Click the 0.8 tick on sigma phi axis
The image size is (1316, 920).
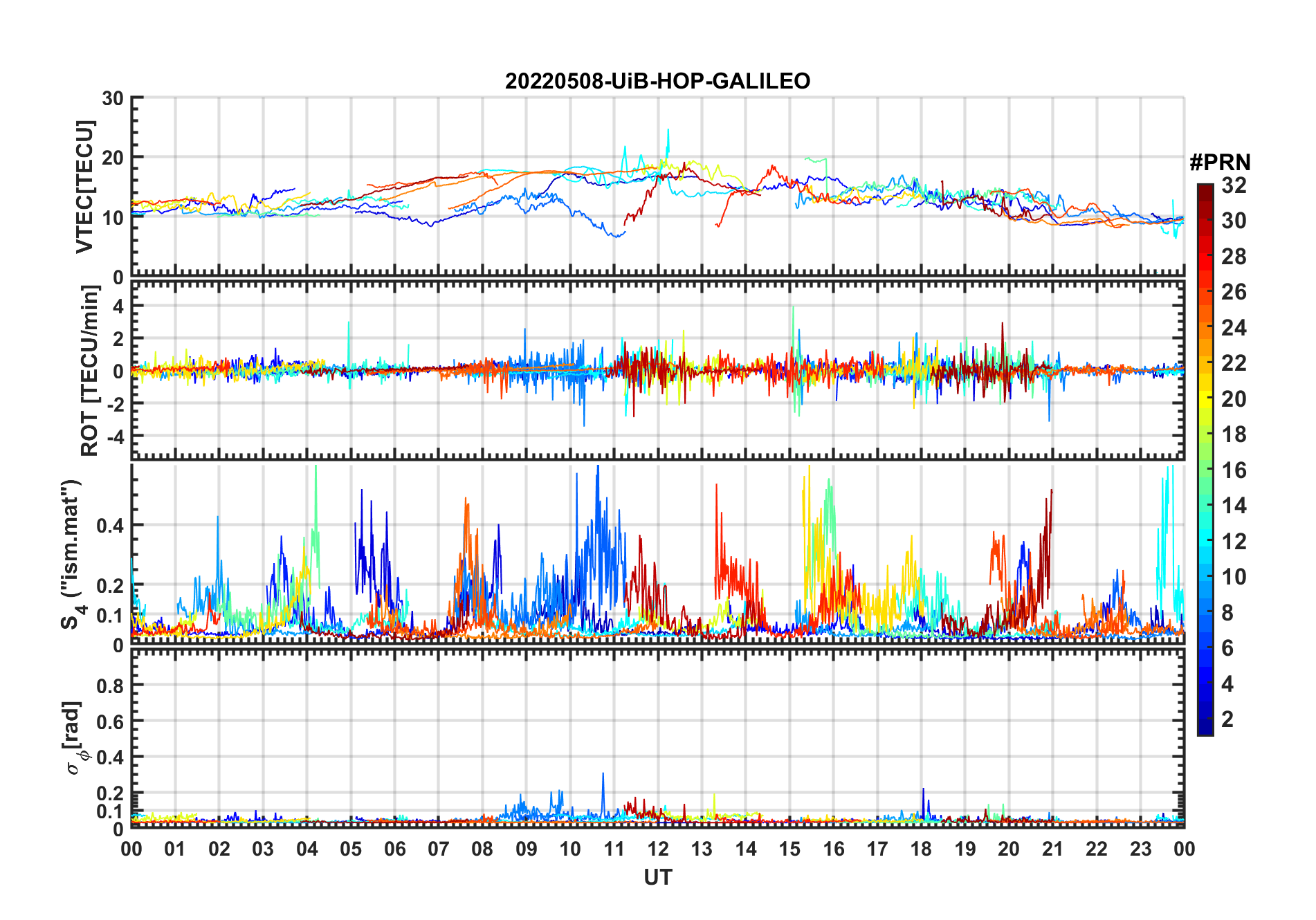(x=110, y=686)
